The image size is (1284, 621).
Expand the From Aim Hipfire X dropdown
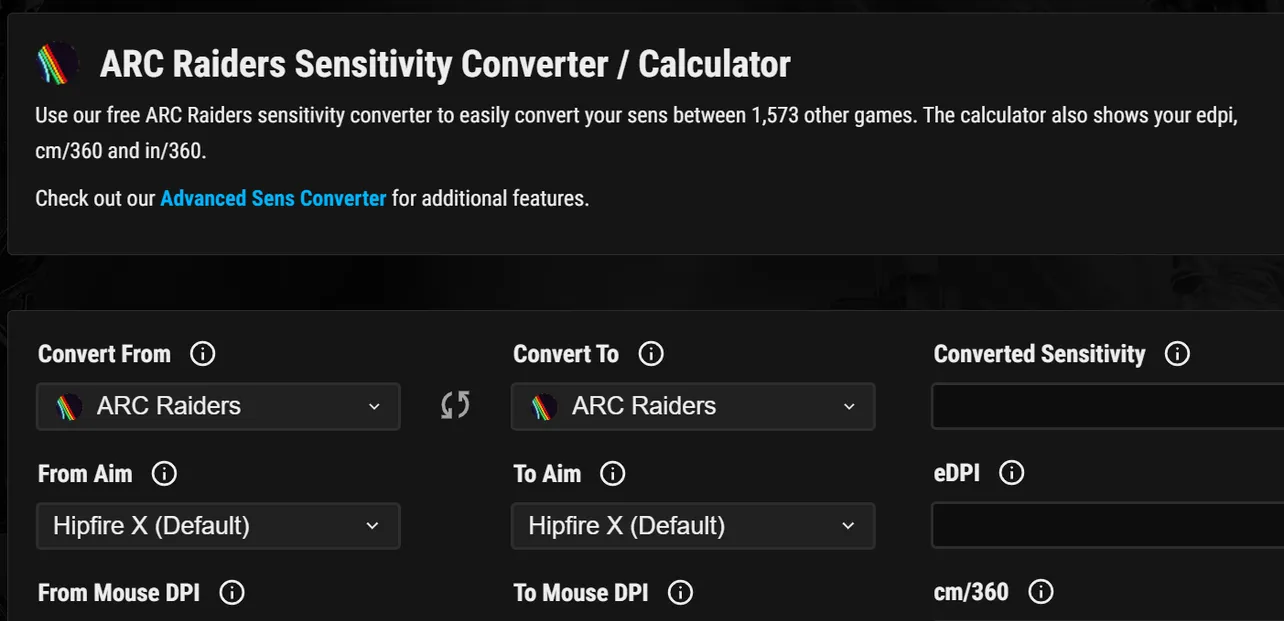click(218, 525)
